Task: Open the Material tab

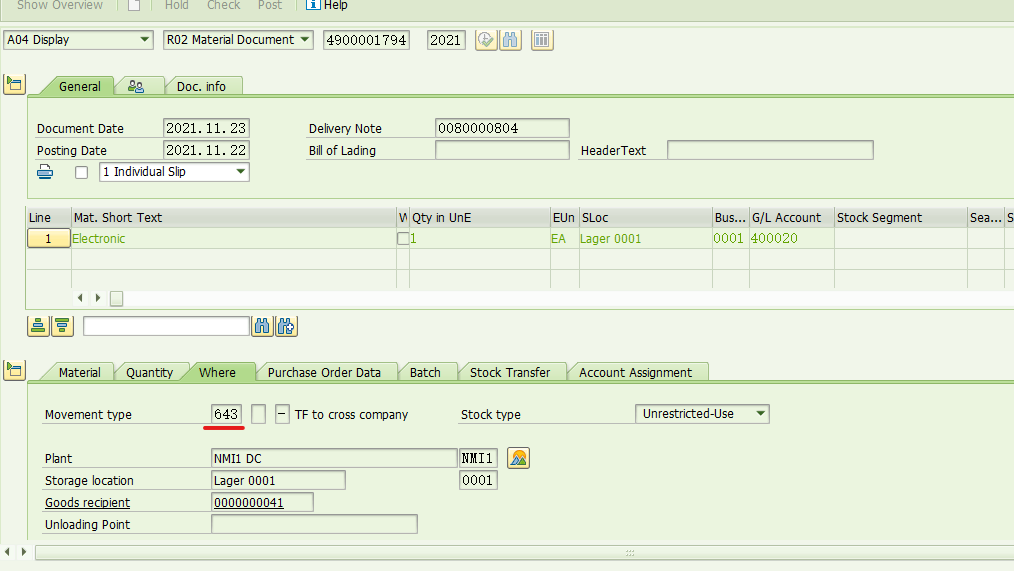Action: (80, 372)
